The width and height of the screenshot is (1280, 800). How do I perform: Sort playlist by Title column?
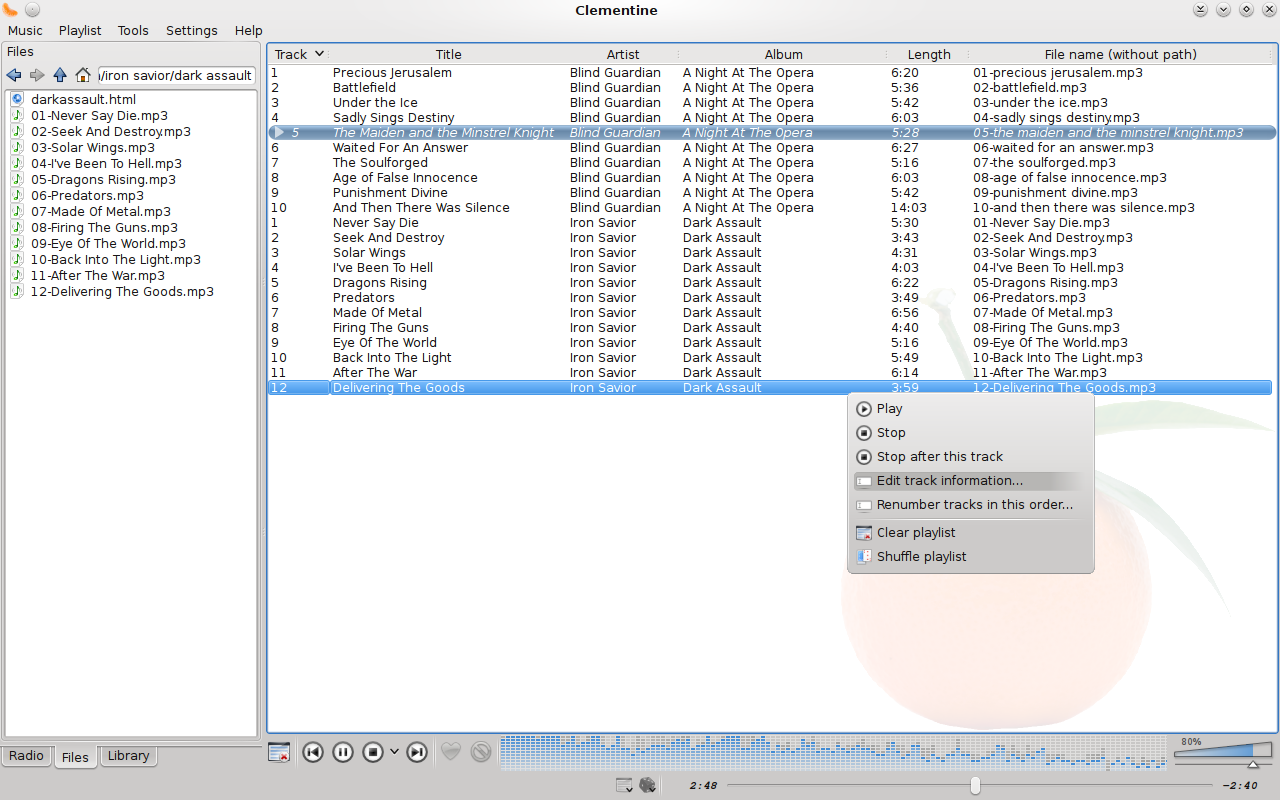(x=449, y=54)
